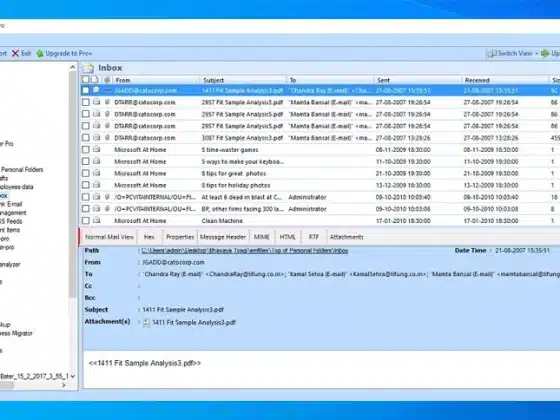Check the box for JGADD@catocorp.com email

86,90
